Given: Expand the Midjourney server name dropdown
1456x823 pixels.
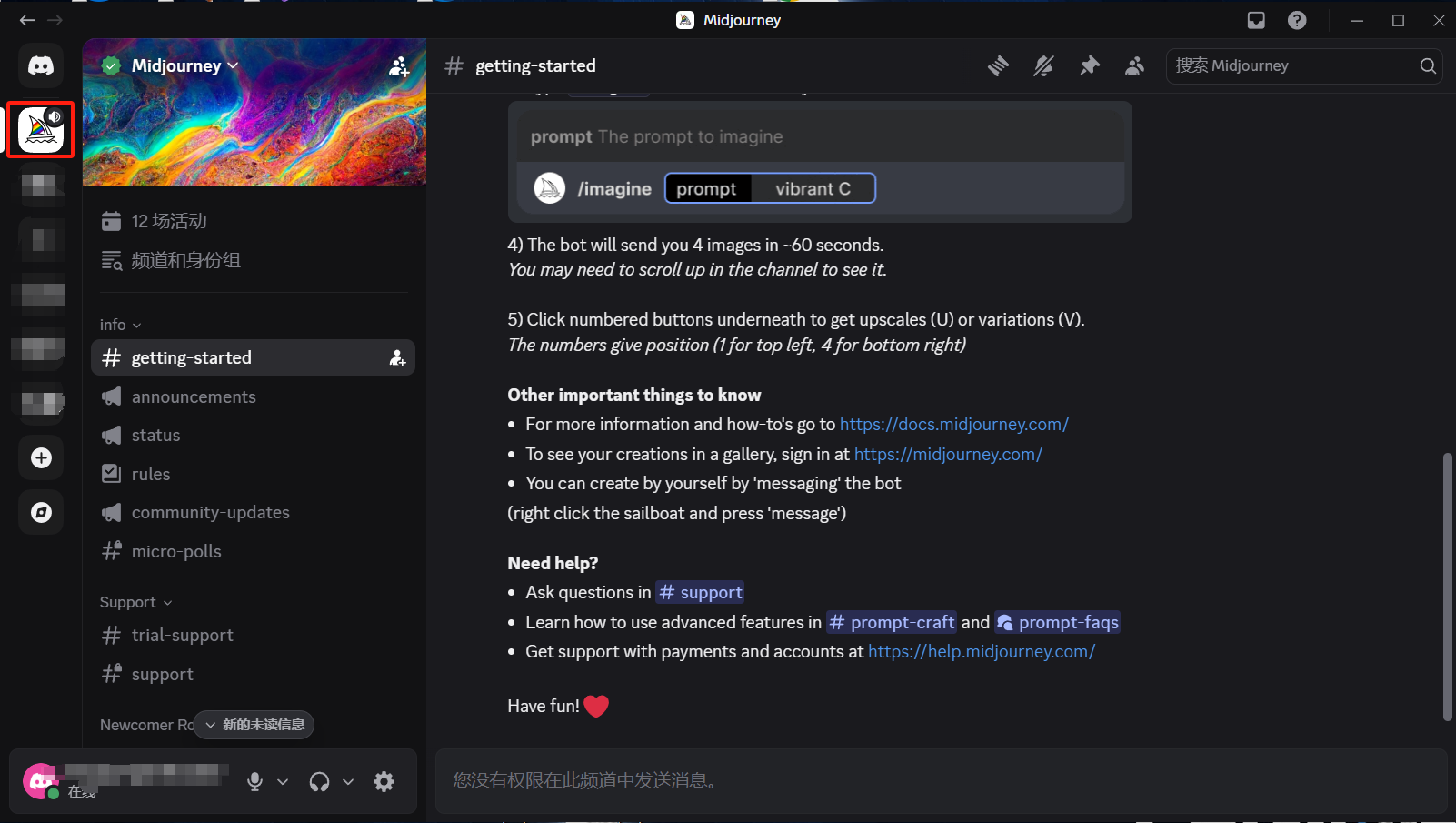Looking at the screenshot, I should (x=184, y=65).
